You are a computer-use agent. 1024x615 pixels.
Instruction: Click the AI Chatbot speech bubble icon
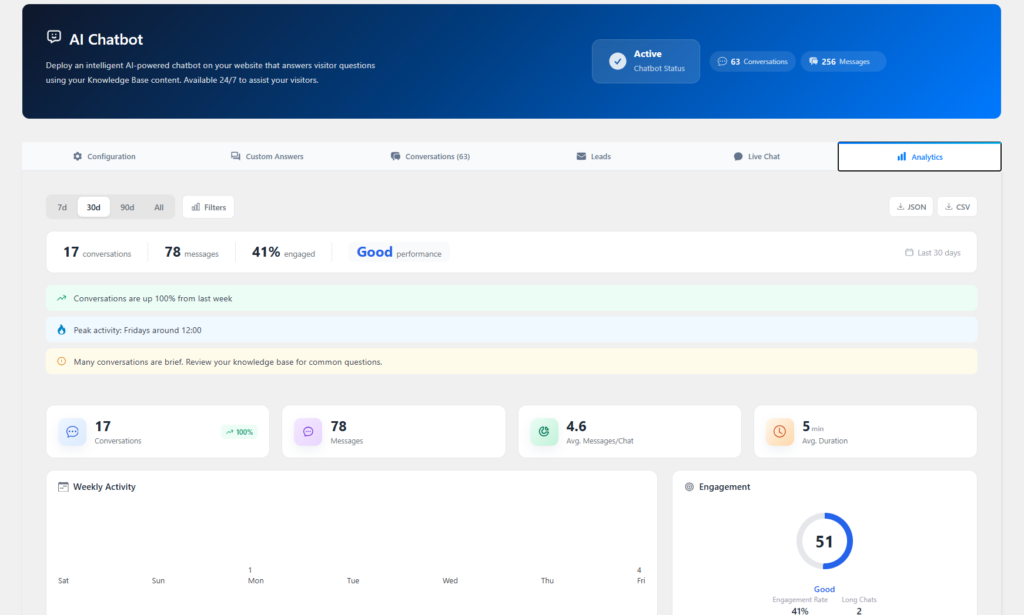pyautogui.click(x=53, y=37)
